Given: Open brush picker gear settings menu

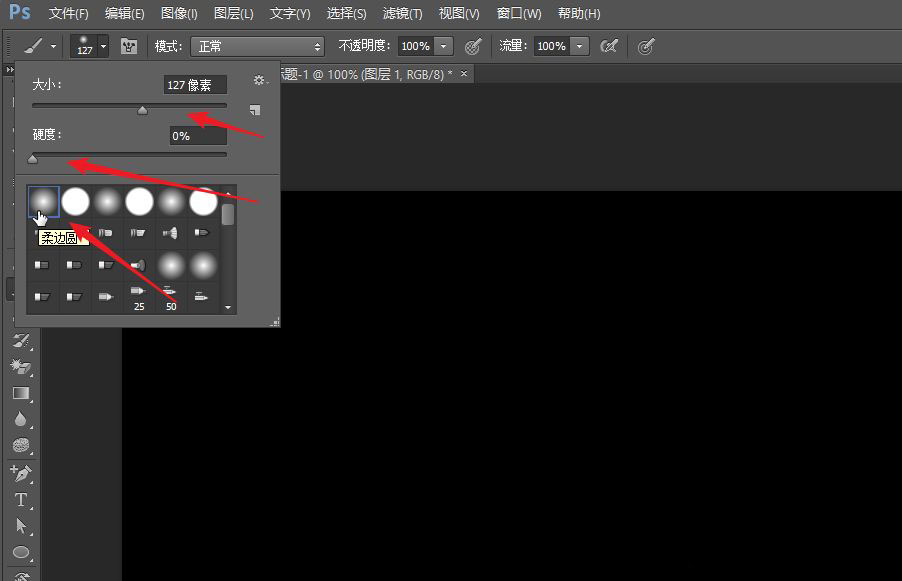Looking at the screenshot, I should tap(260, 80).
